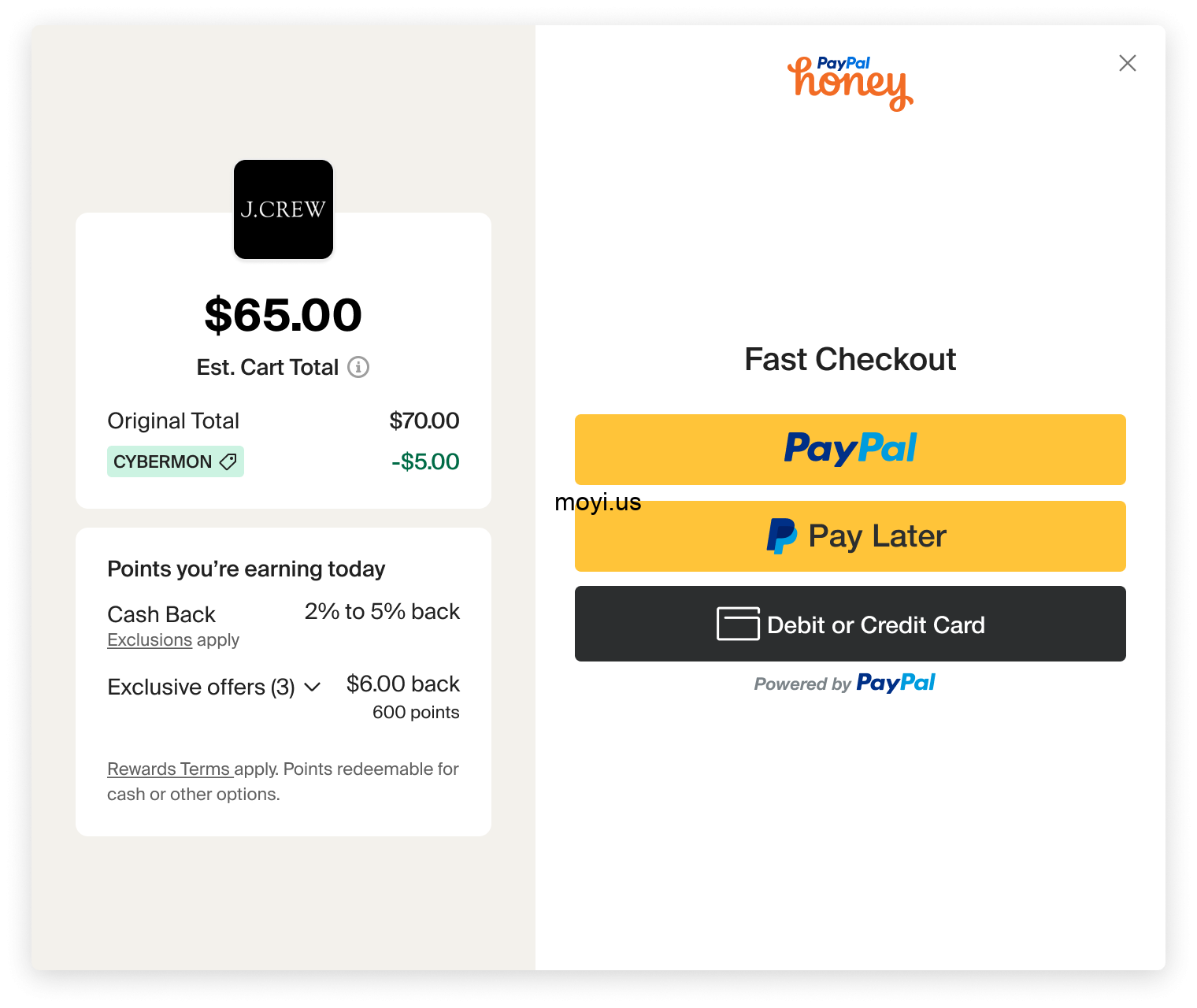
Task: Choose the Pay Later button
Action: pyautogui.click(x=850, y=536)
